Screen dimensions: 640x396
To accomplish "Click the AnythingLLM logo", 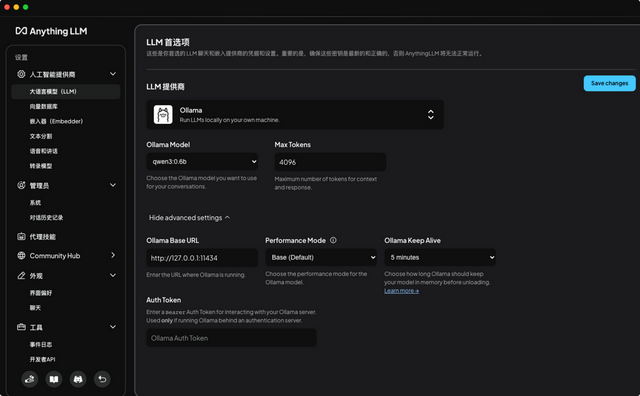I will click(x=51, y=31).
